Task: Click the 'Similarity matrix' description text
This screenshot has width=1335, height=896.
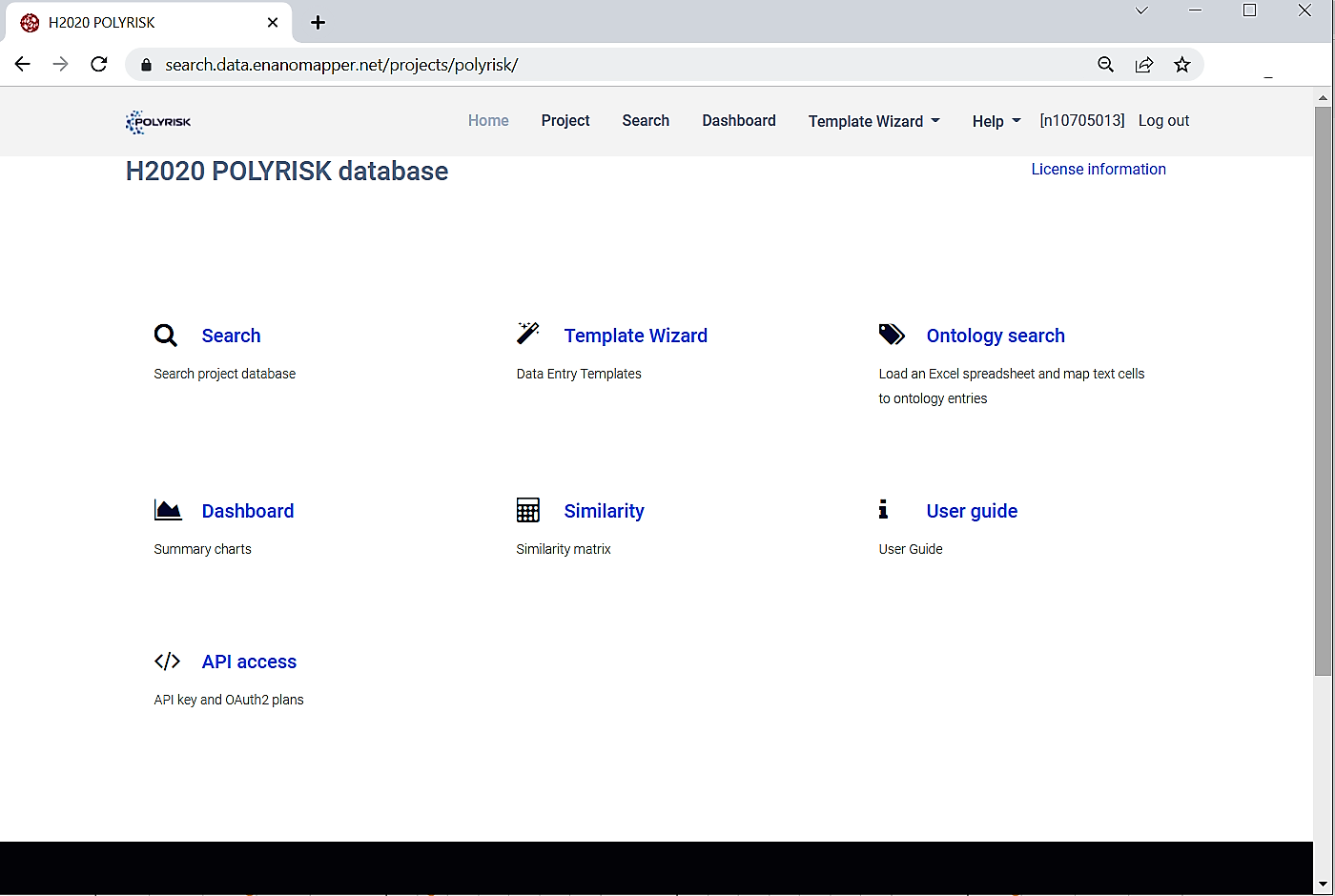Action: point(564,549)
